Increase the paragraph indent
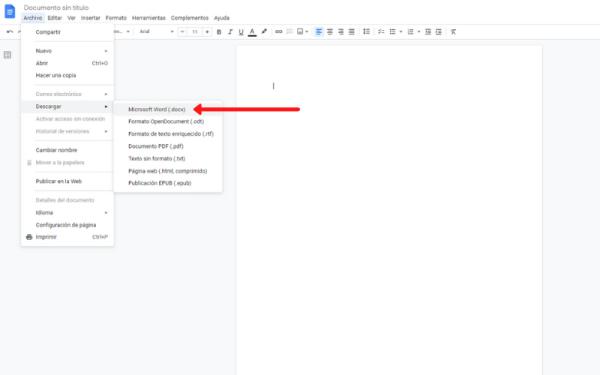Image resolution: width=600 pixels, height=375 pixels. (x=439, y=32)
